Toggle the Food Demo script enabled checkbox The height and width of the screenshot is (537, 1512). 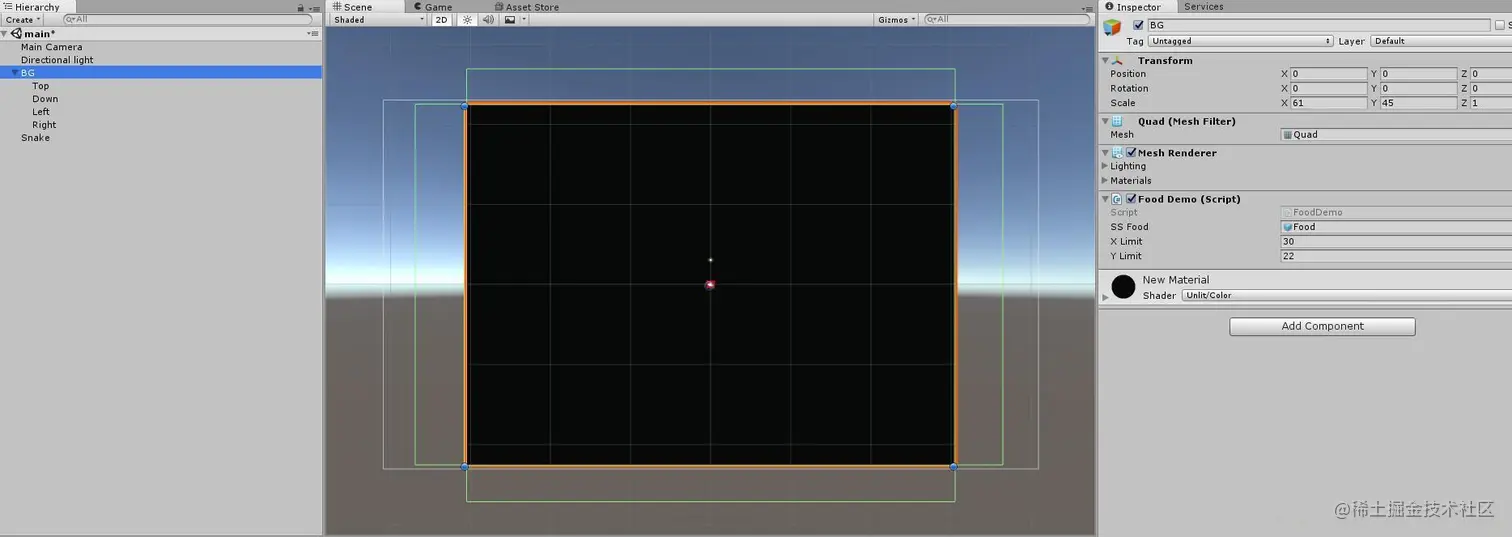click(x=1131, y=199)
